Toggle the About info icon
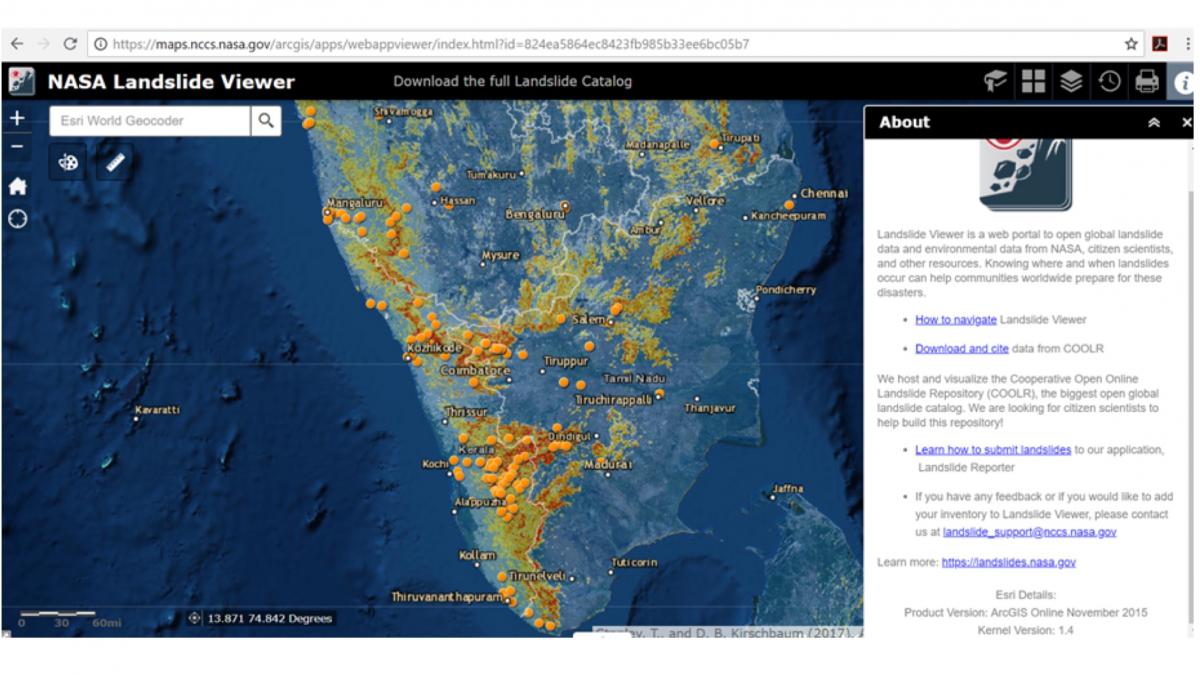The width and height of the screenshot is (1200, 675). click(x=1183, y=82)
